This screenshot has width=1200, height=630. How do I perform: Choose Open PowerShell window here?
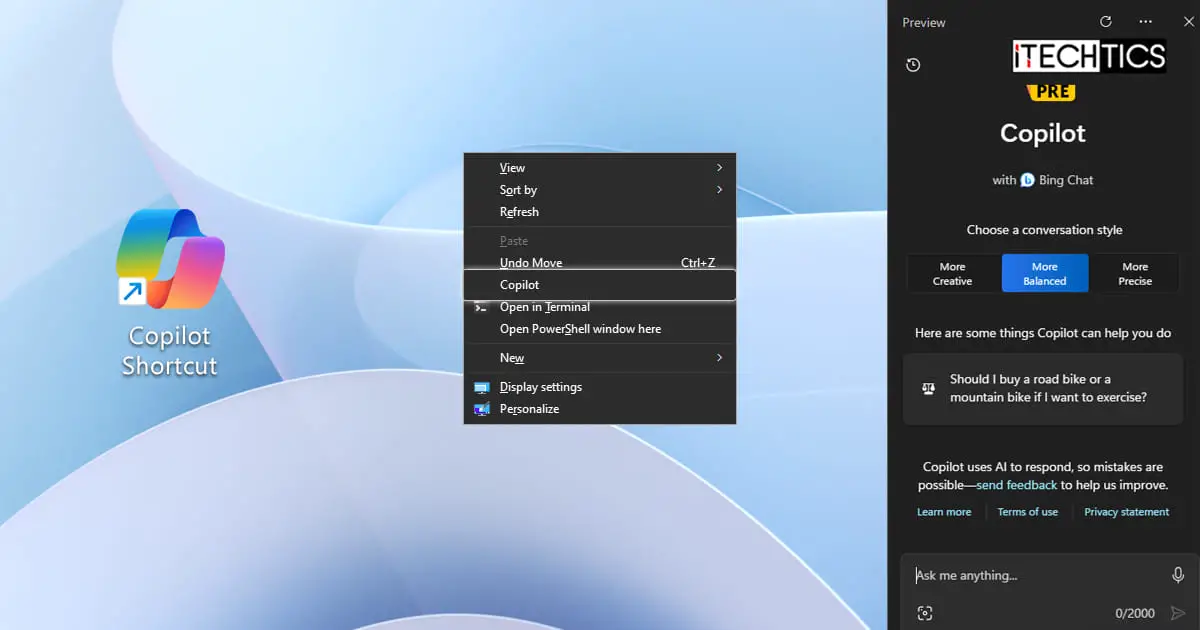pos(600,329)
